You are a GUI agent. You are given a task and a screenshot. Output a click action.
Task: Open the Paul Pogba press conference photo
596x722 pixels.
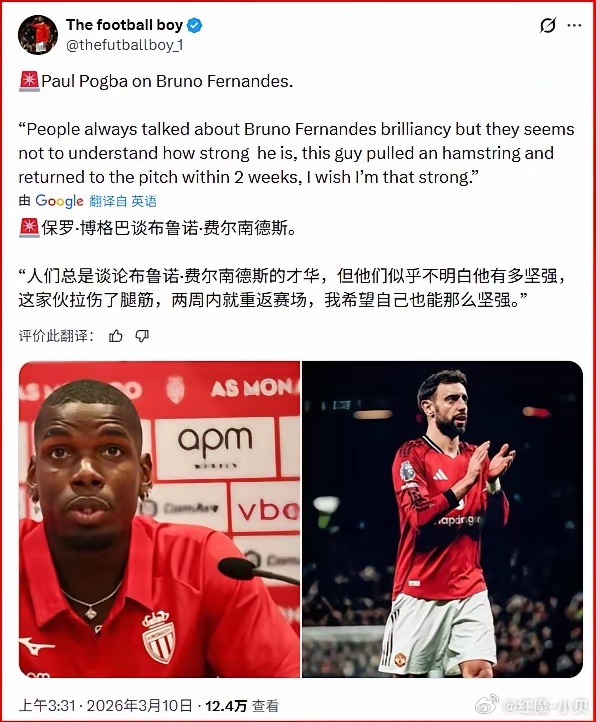[x=159, y=519]
